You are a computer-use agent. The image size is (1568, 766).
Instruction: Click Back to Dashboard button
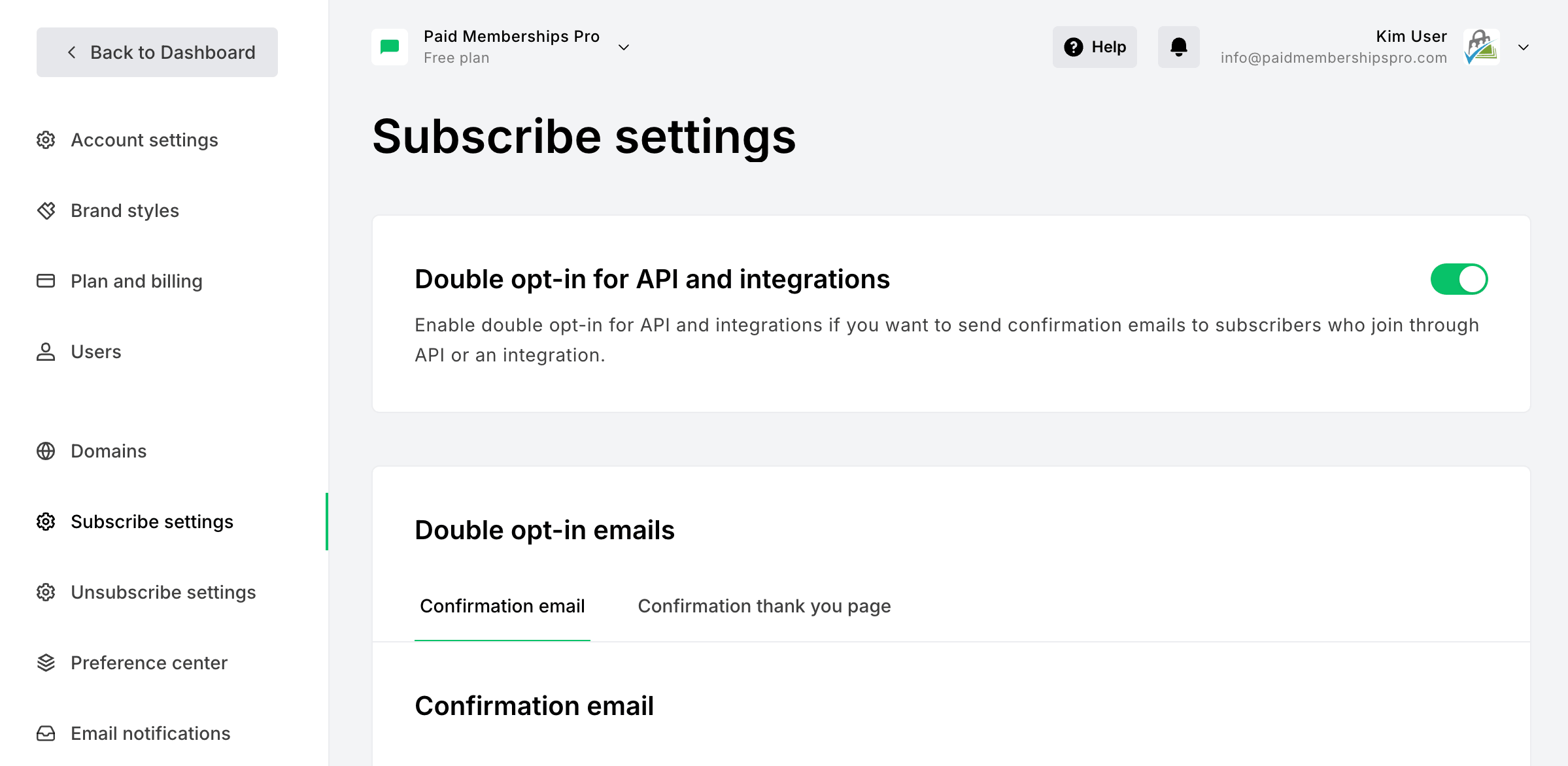157,52
